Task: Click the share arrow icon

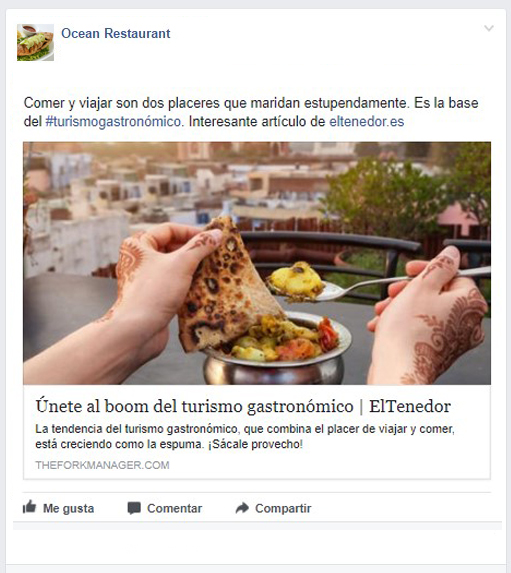Action: coord(242,508)
